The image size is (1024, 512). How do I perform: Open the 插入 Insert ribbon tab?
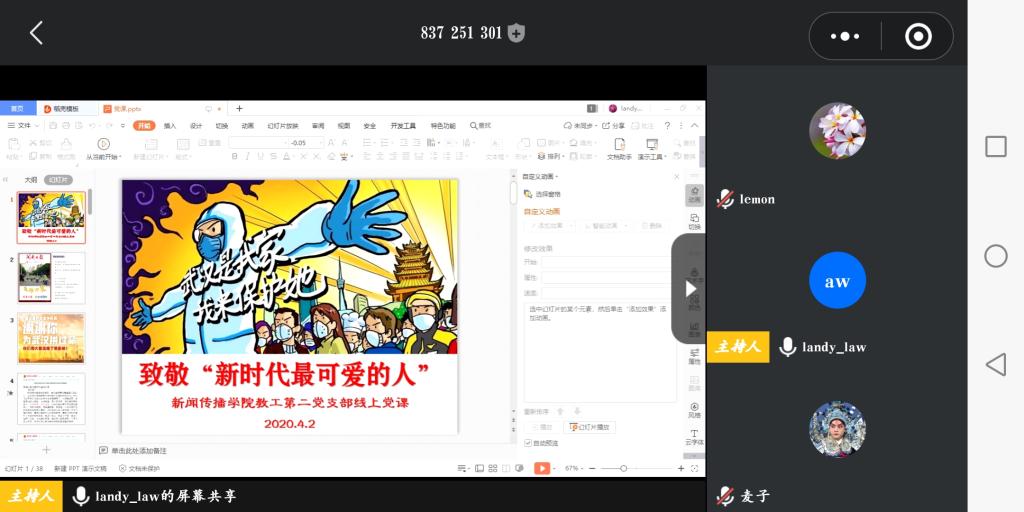pos(170,126)
